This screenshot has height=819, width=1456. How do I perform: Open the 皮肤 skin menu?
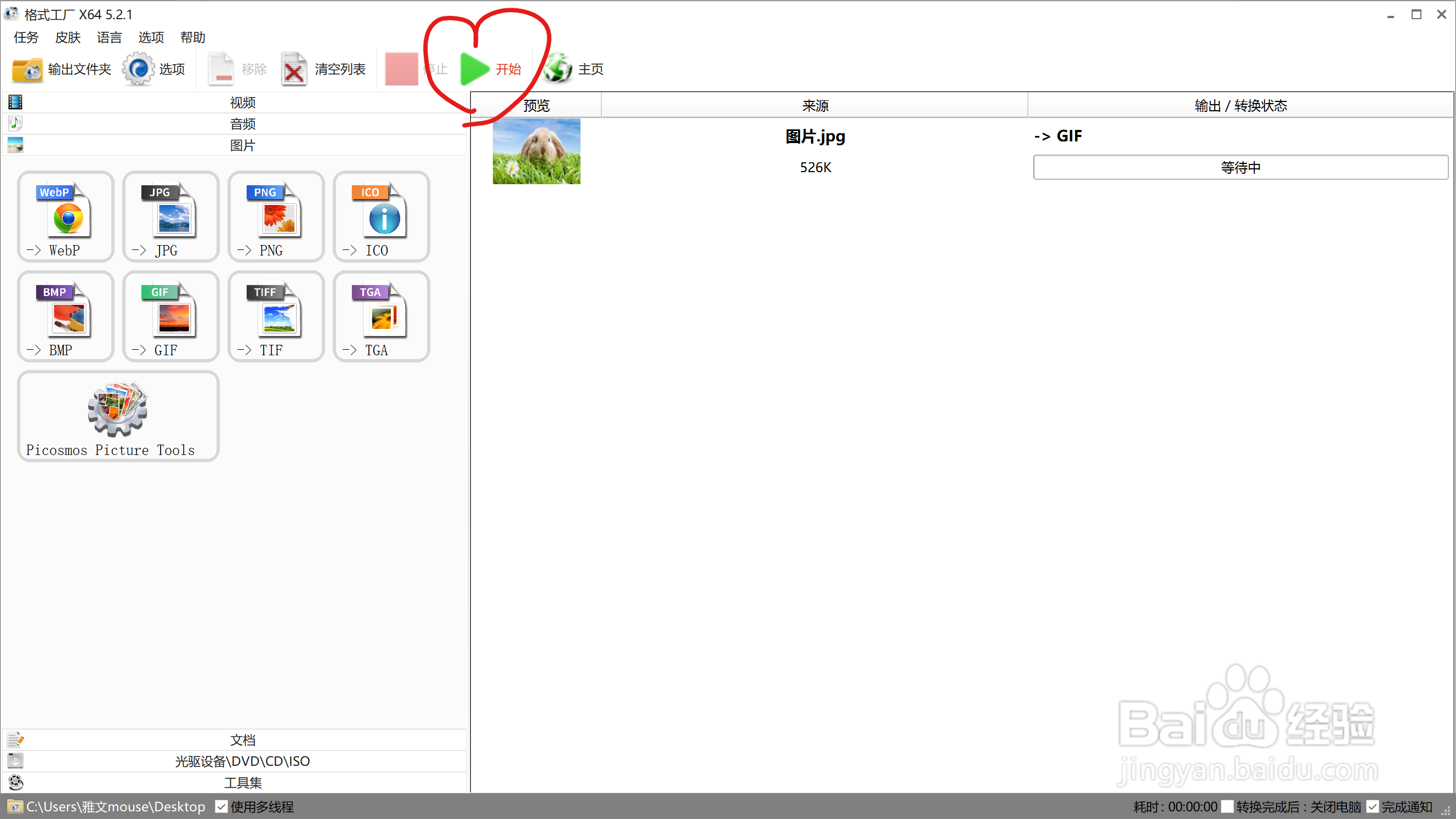[x=68, y=37]
